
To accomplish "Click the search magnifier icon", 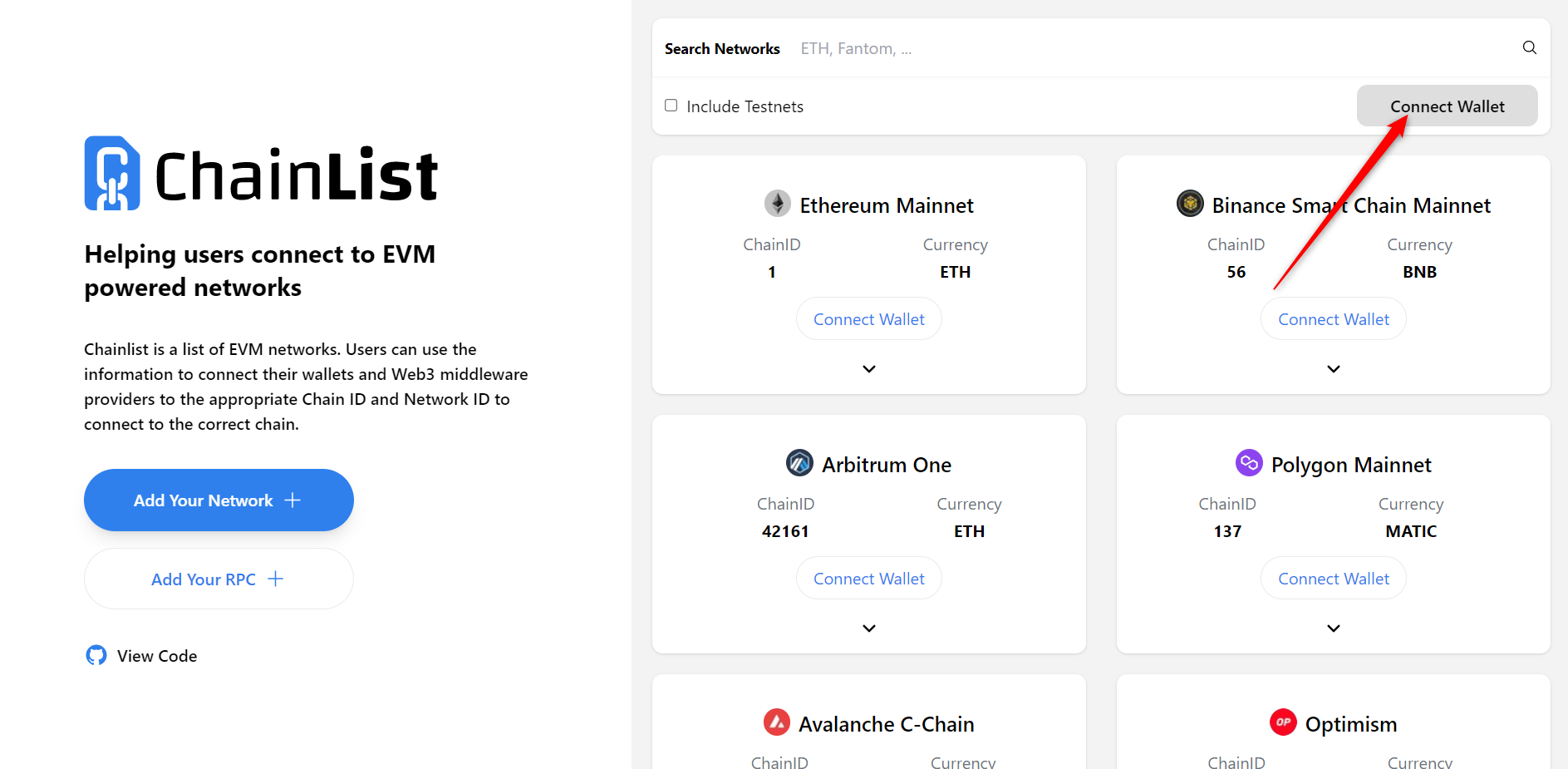I will 1529,47.
